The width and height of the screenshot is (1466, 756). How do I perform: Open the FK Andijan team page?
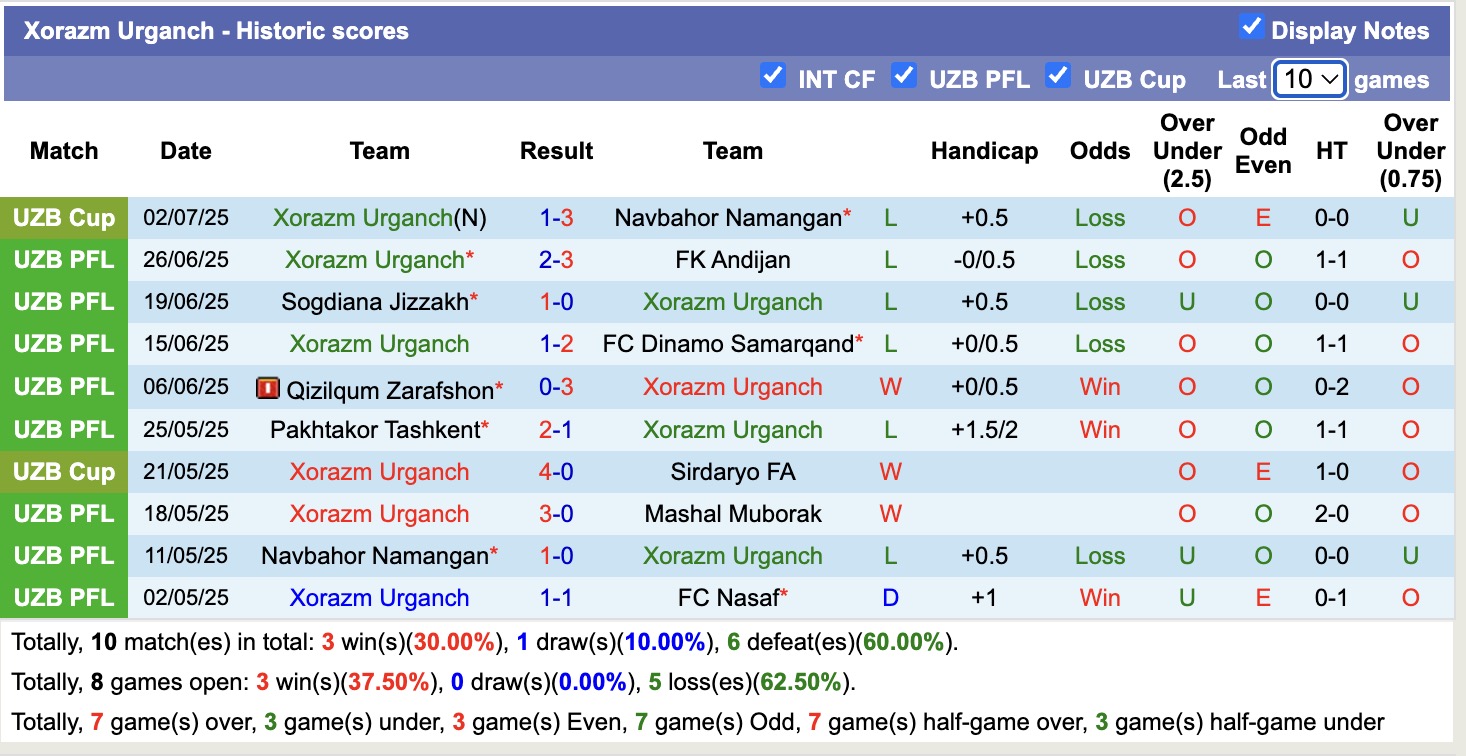click(732, 259)
